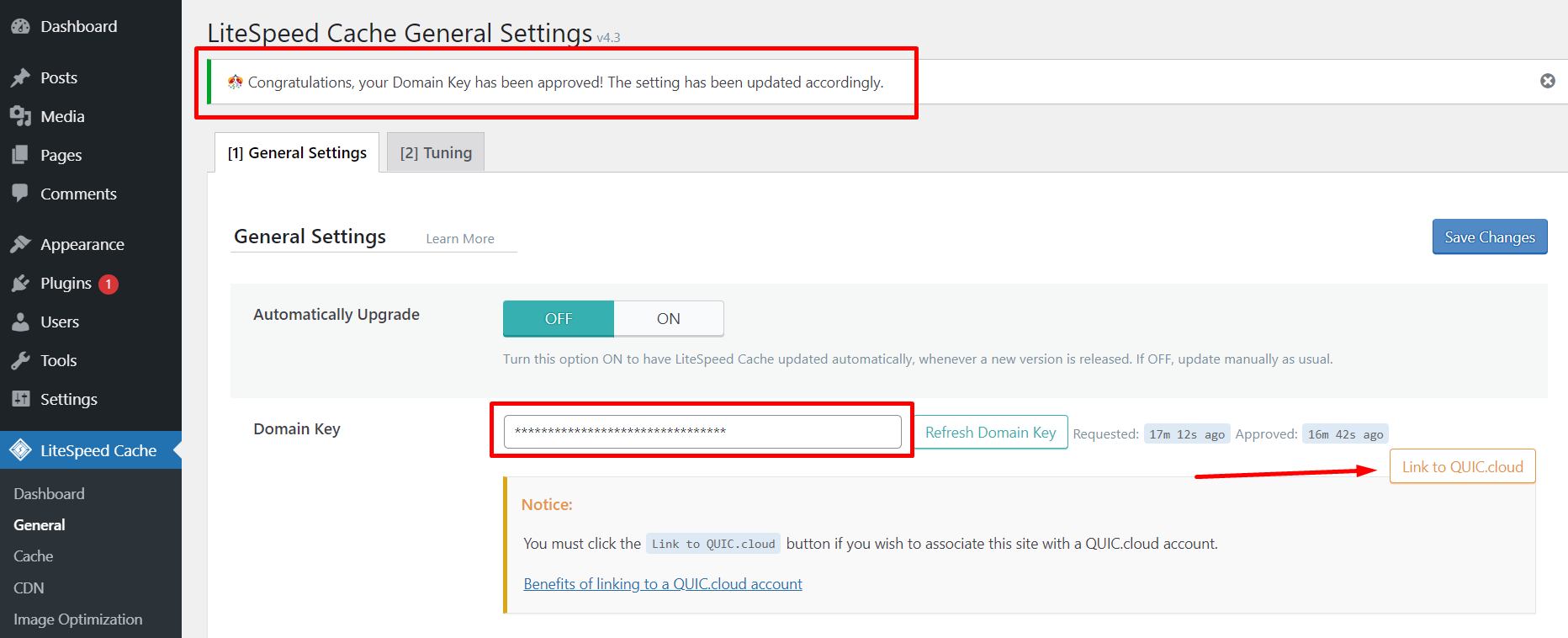Open the CDN submenu item

[29, 587]
